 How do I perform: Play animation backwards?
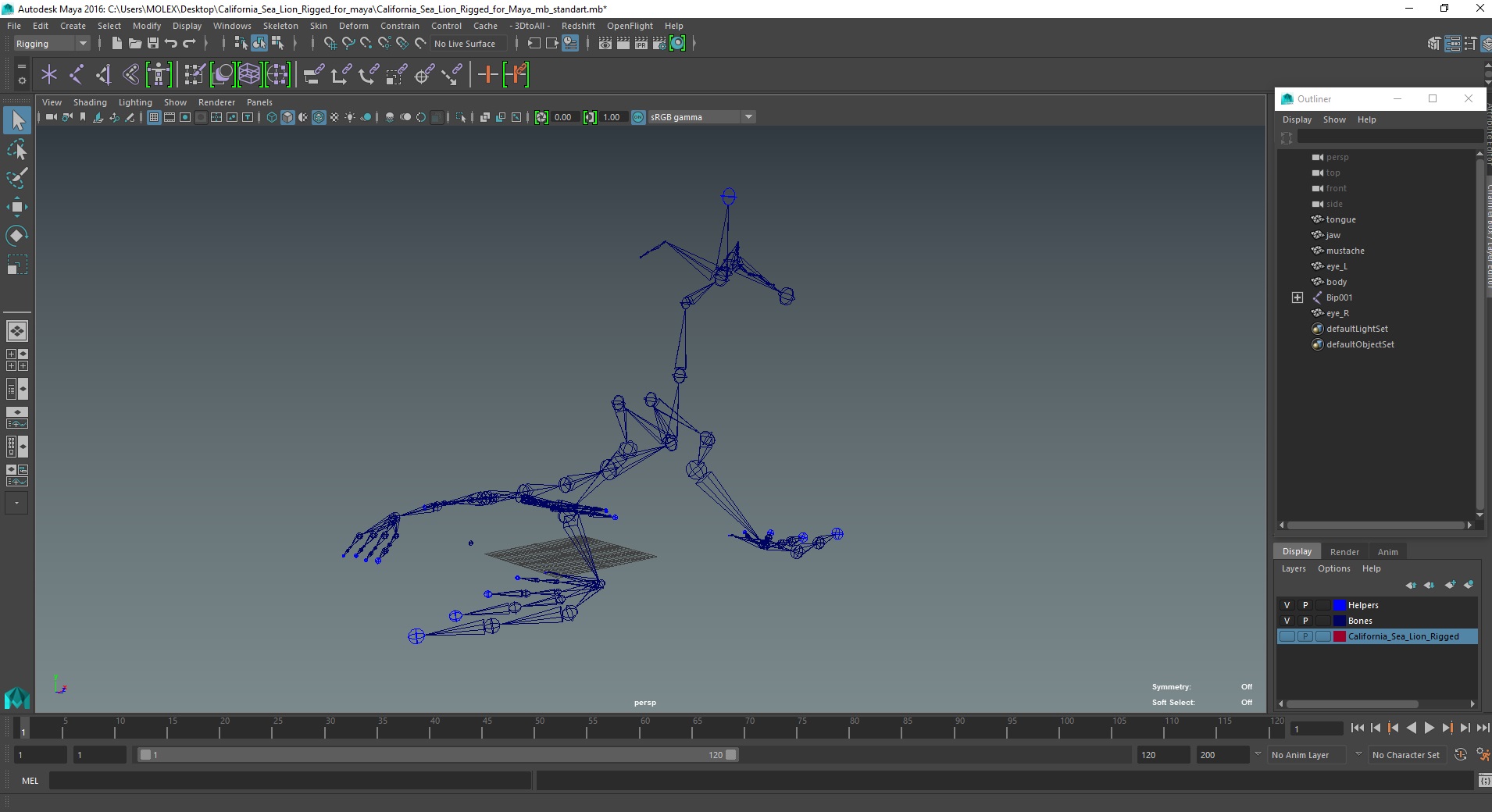point(1411,728)
